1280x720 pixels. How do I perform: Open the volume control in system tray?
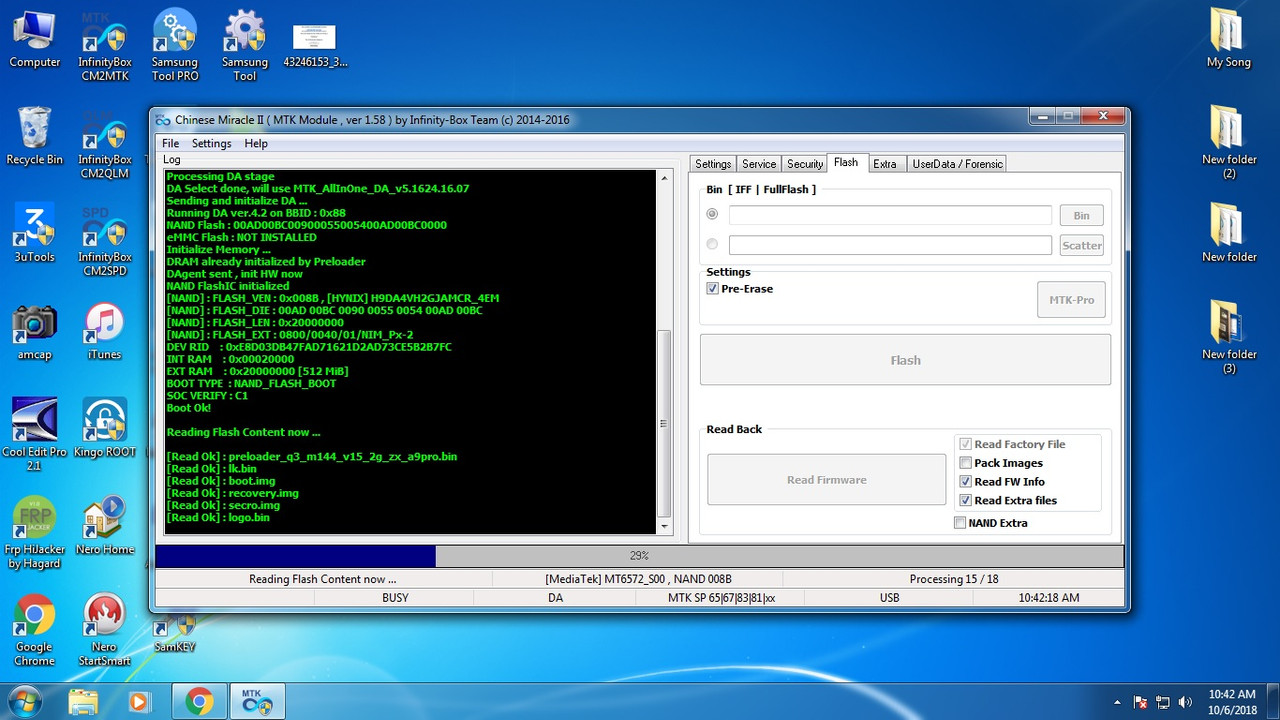click(x=1186, y=702)
